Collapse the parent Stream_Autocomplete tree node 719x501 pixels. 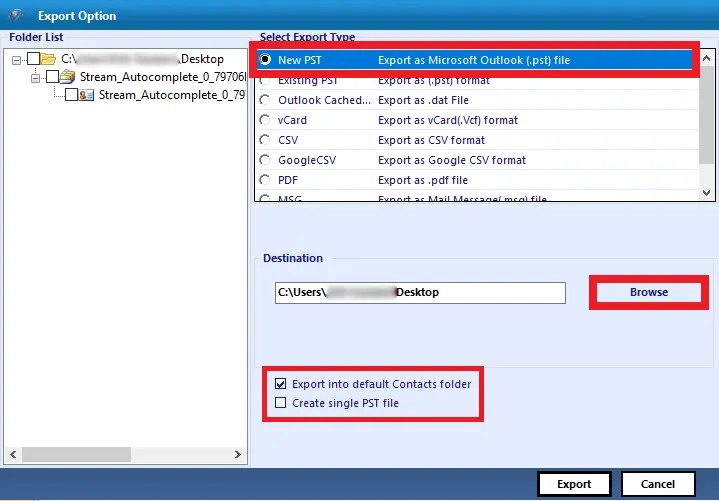coord(35,78)
